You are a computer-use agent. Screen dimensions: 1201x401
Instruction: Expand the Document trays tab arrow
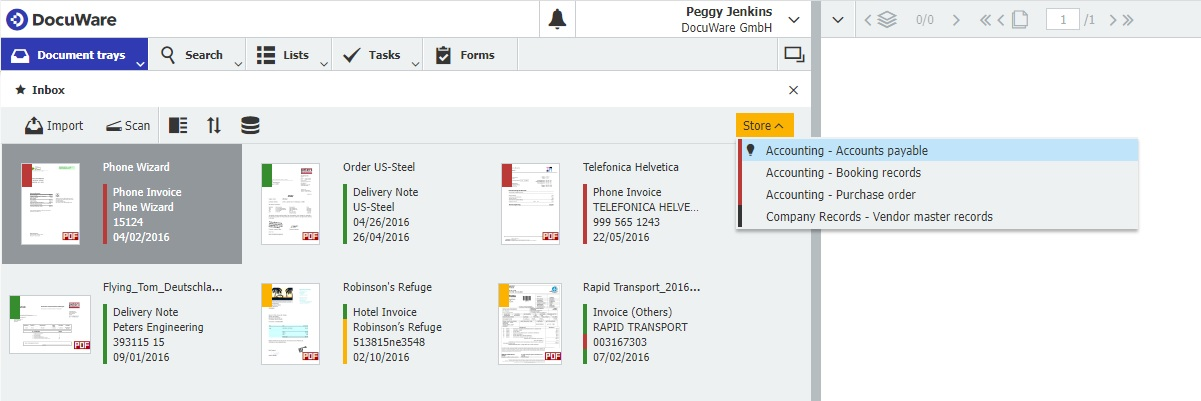140,64
